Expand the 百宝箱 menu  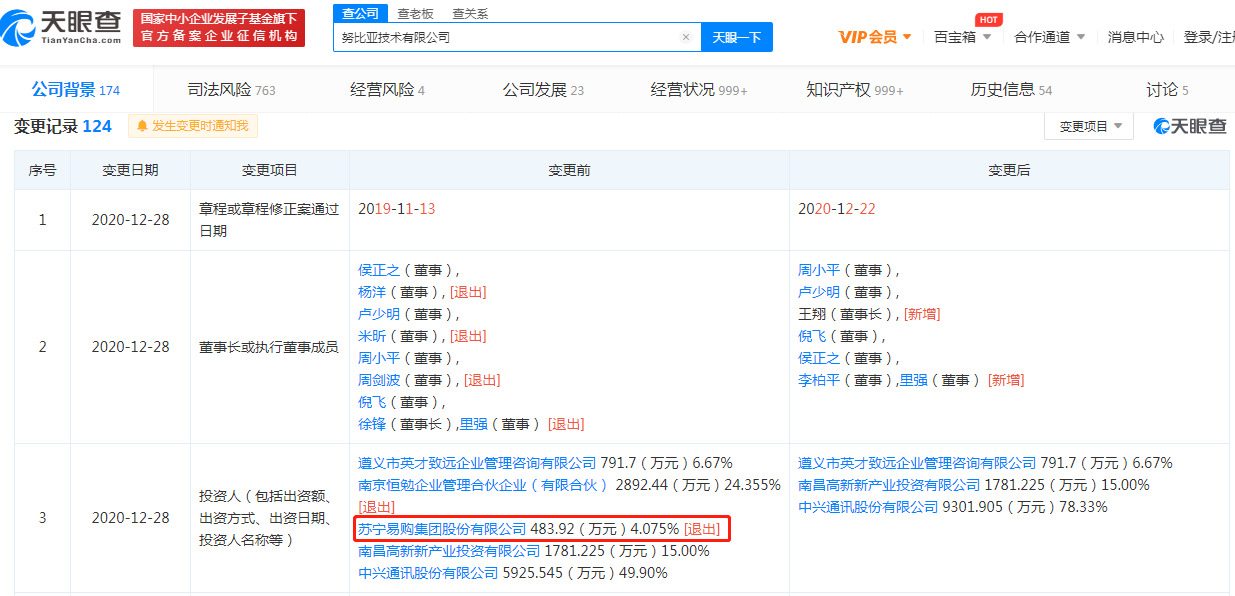962,37
